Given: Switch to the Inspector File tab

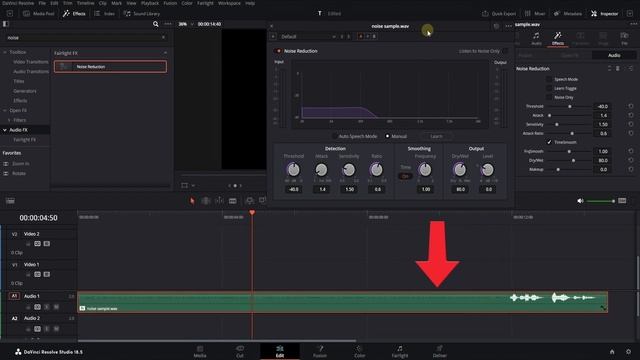Looking at the screenshot, I should point(624,38).
